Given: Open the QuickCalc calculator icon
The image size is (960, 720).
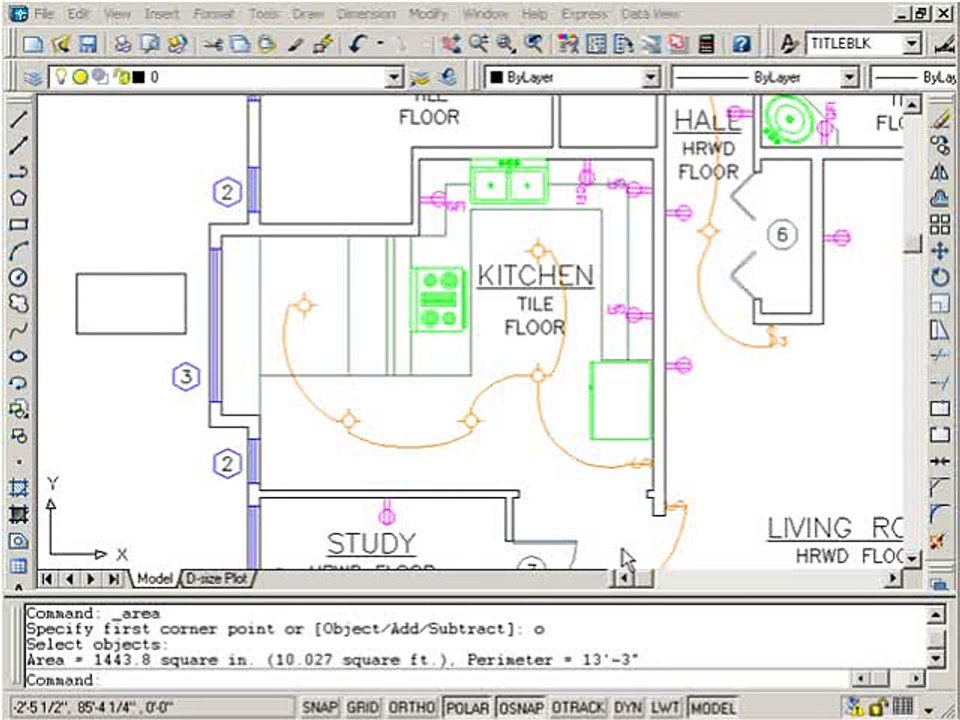Looking at the screenshot, I should [706, 44].
